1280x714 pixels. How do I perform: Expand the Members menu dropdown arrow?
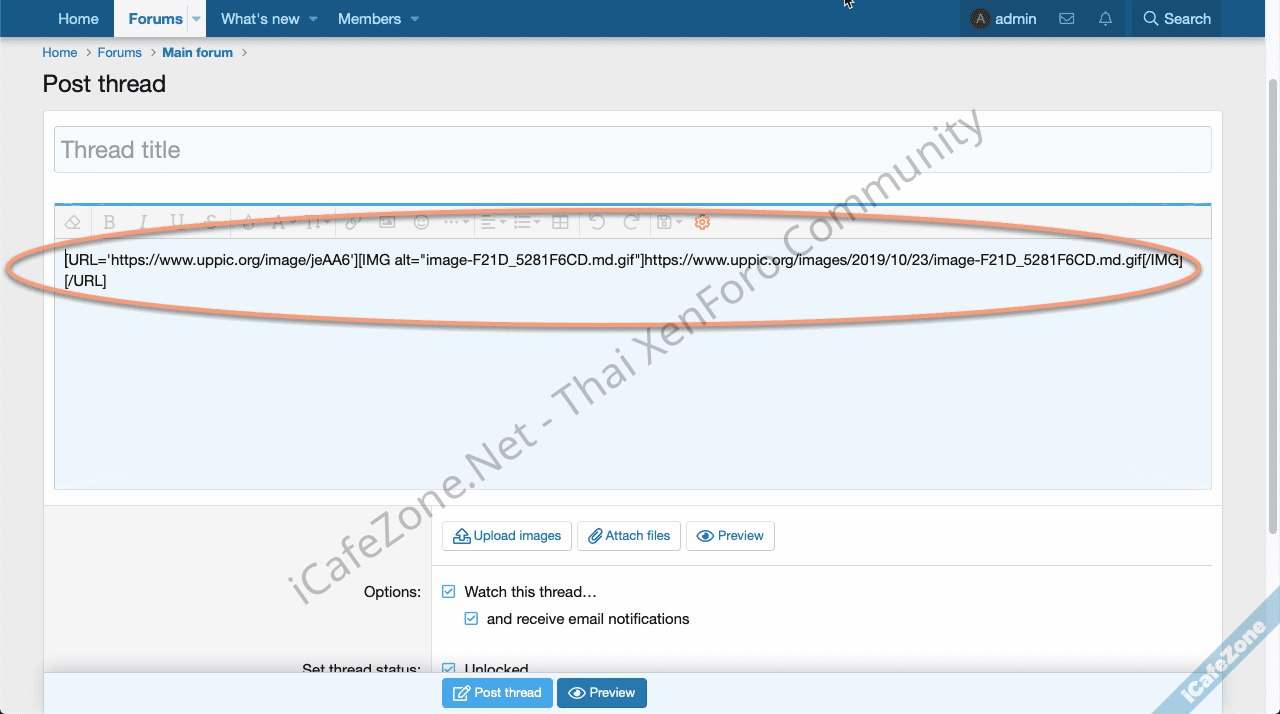tap(415, 19)
